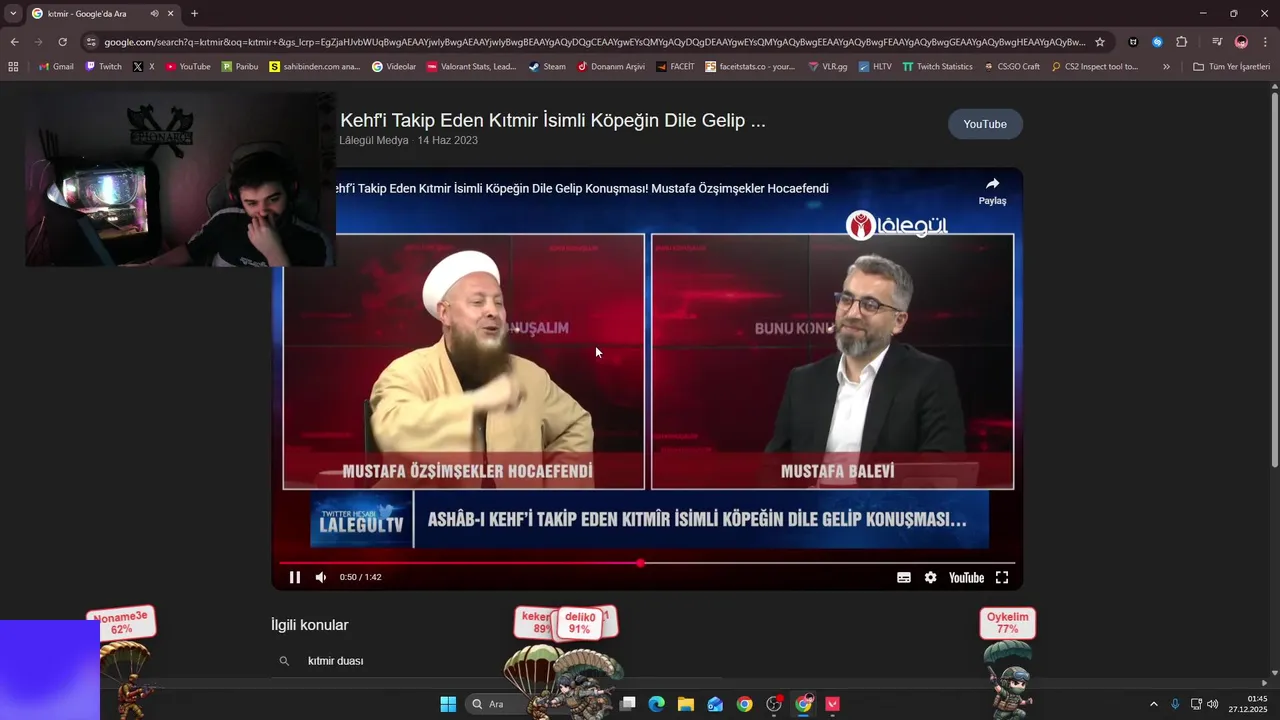Open X bookmark
This screenshot has height=720, width=1280.
click(x=144, y=67)
